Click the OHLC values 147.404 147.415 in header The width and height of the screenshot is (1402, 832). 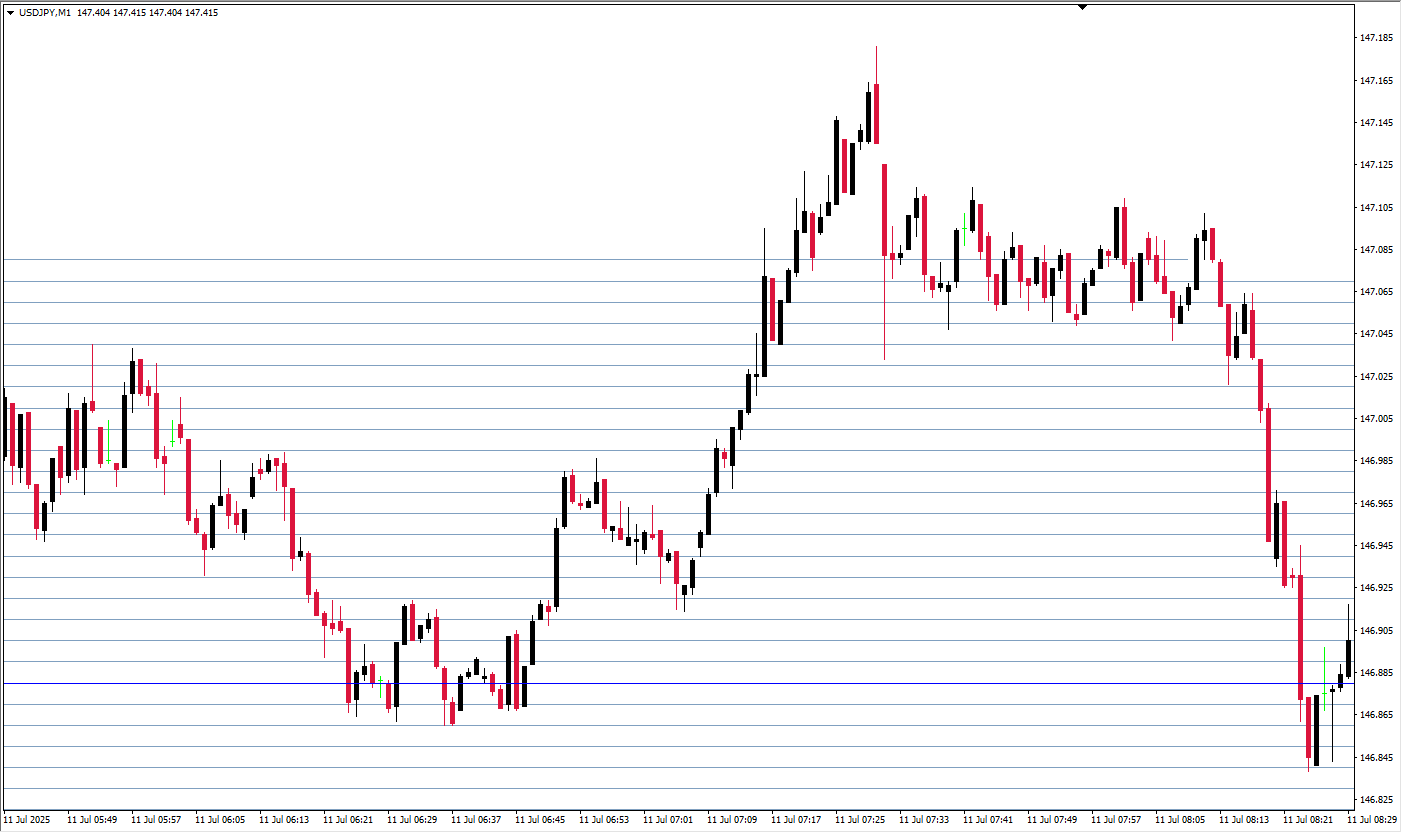(x=111, y=13)
